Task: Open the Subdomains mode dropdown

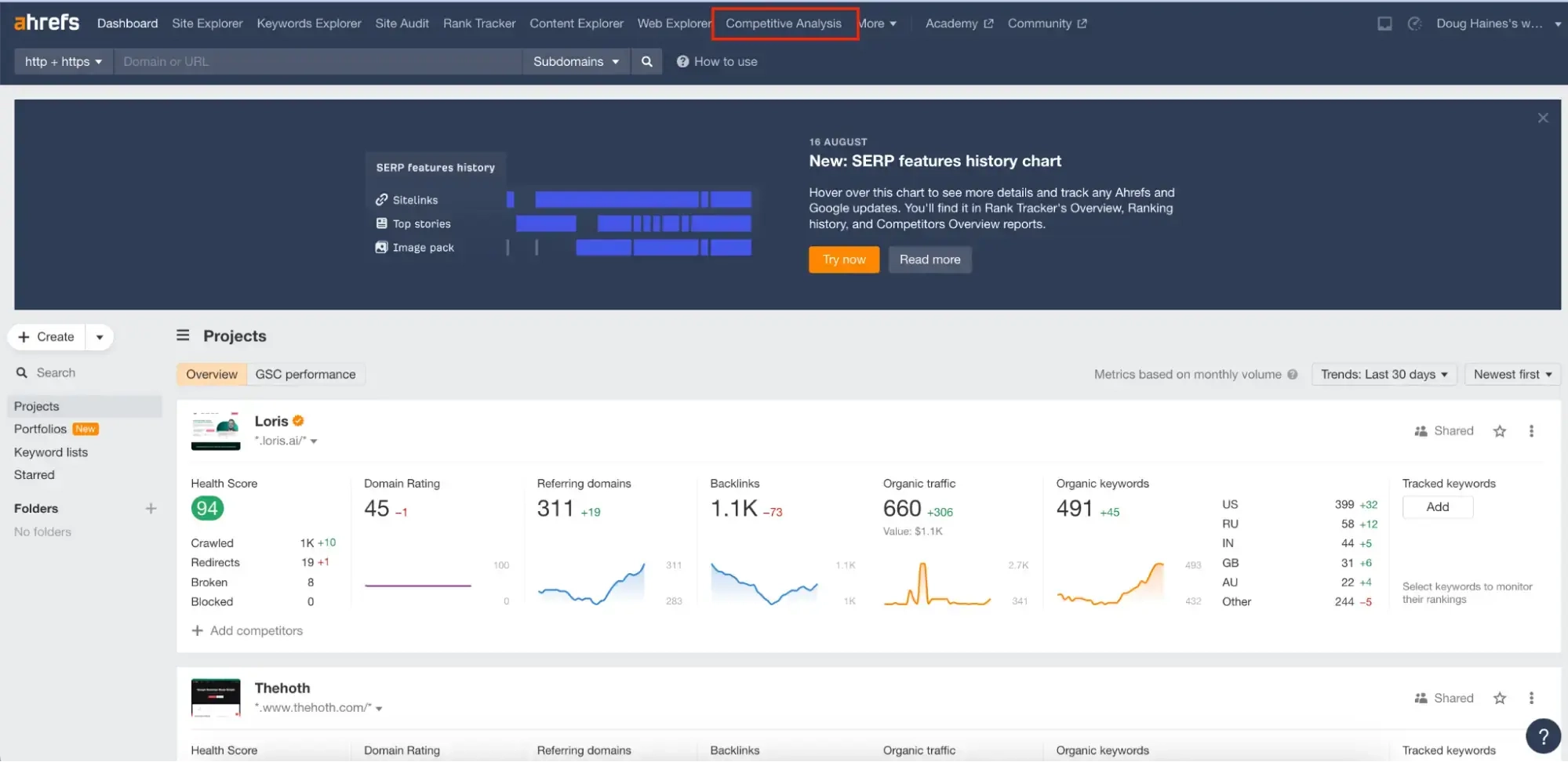Action: pyautogui.click(x=576, y=62)
